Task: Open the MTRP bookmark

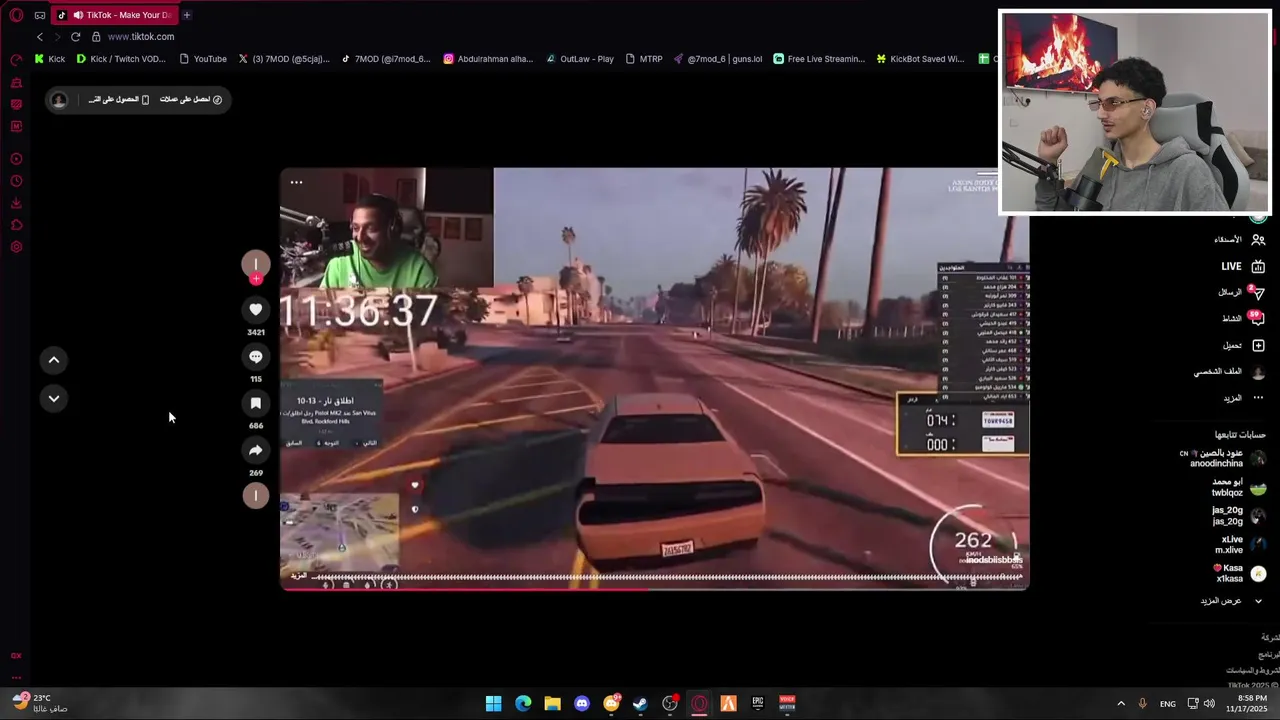Action: pos(644,59)
